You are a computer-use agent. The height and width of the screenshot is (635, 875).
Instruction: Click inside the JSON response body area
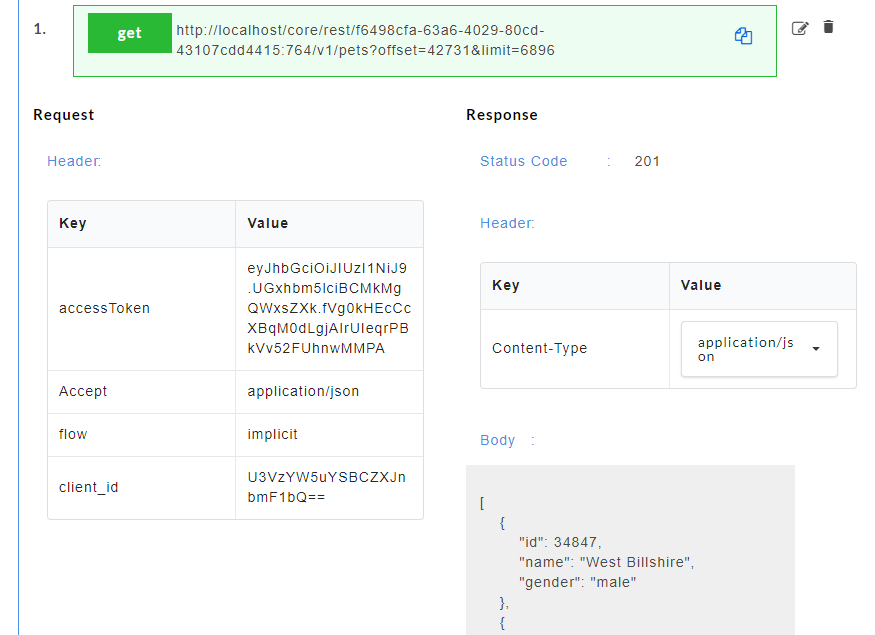[630, 550]
